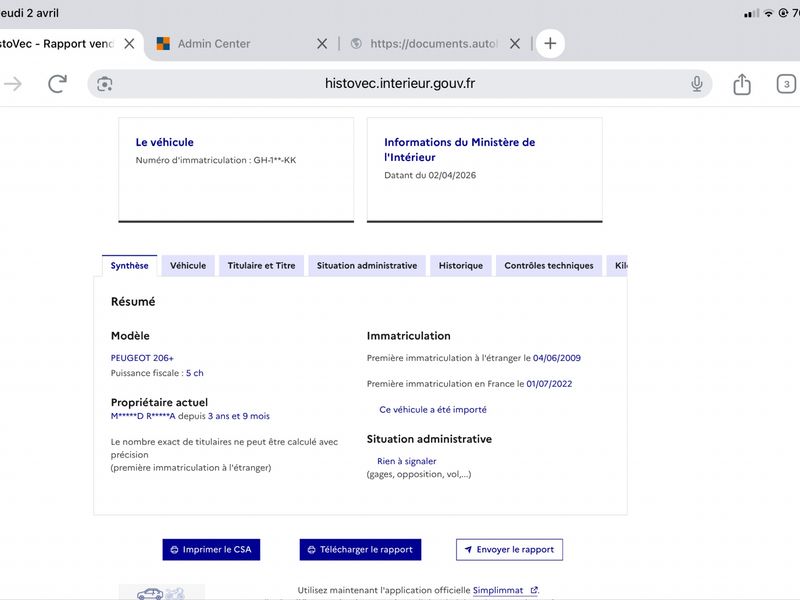This screenshot has height=600, width=800.
Task: Close the HistoVec Rapport tab
Action: 130,44
